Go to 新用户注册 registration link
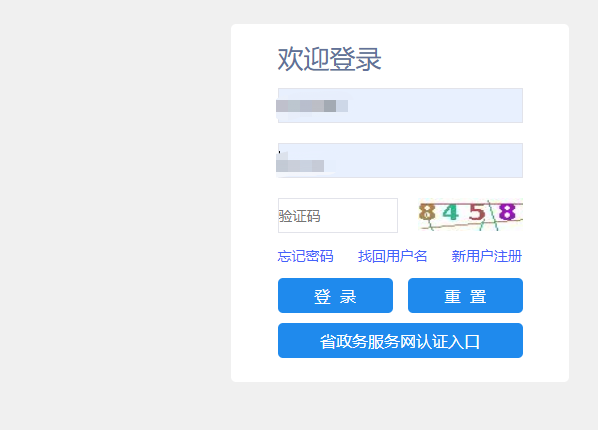This screenshot has width=598, height=430. pos(487,256)
